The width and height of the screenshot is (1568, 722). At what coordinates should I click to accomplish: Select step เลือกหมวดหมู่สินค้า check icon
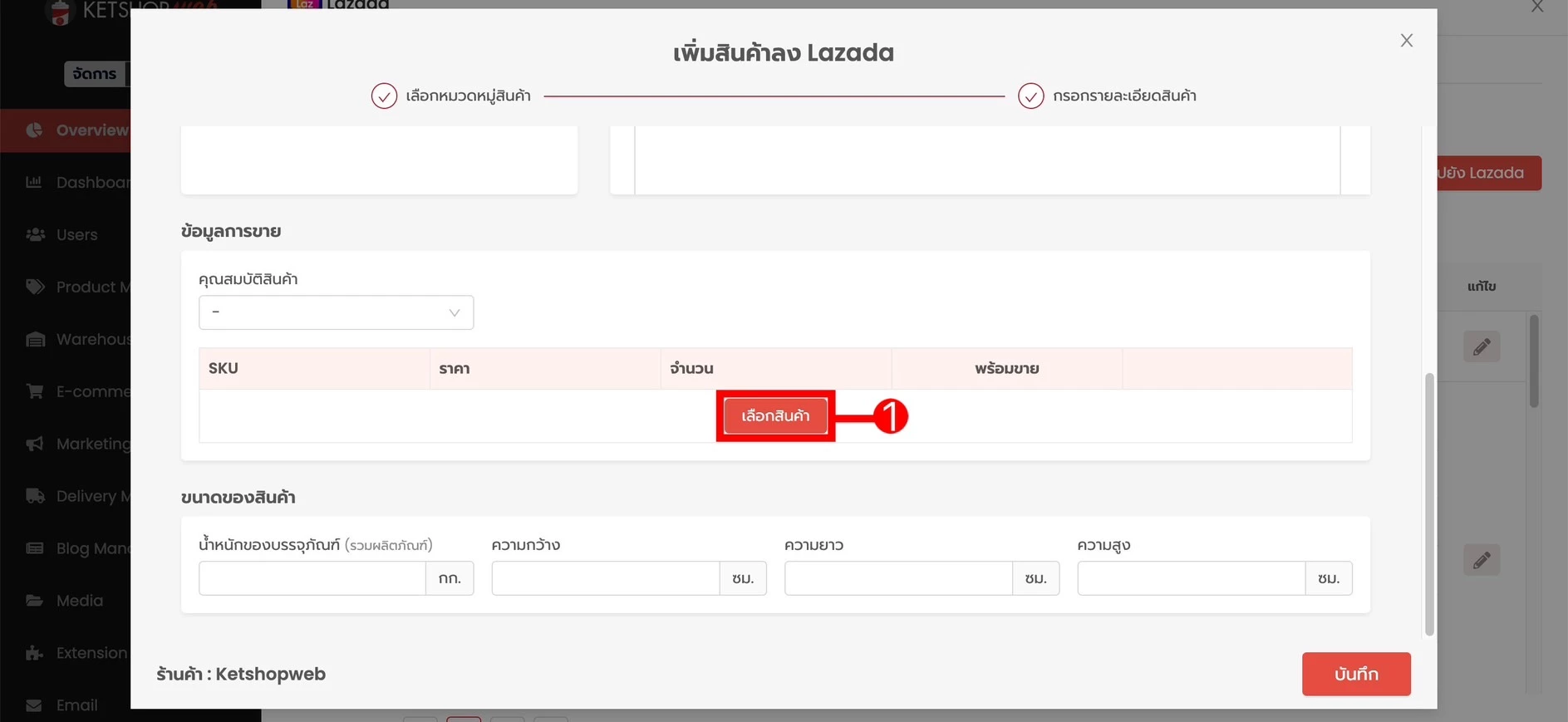(384, 96)
